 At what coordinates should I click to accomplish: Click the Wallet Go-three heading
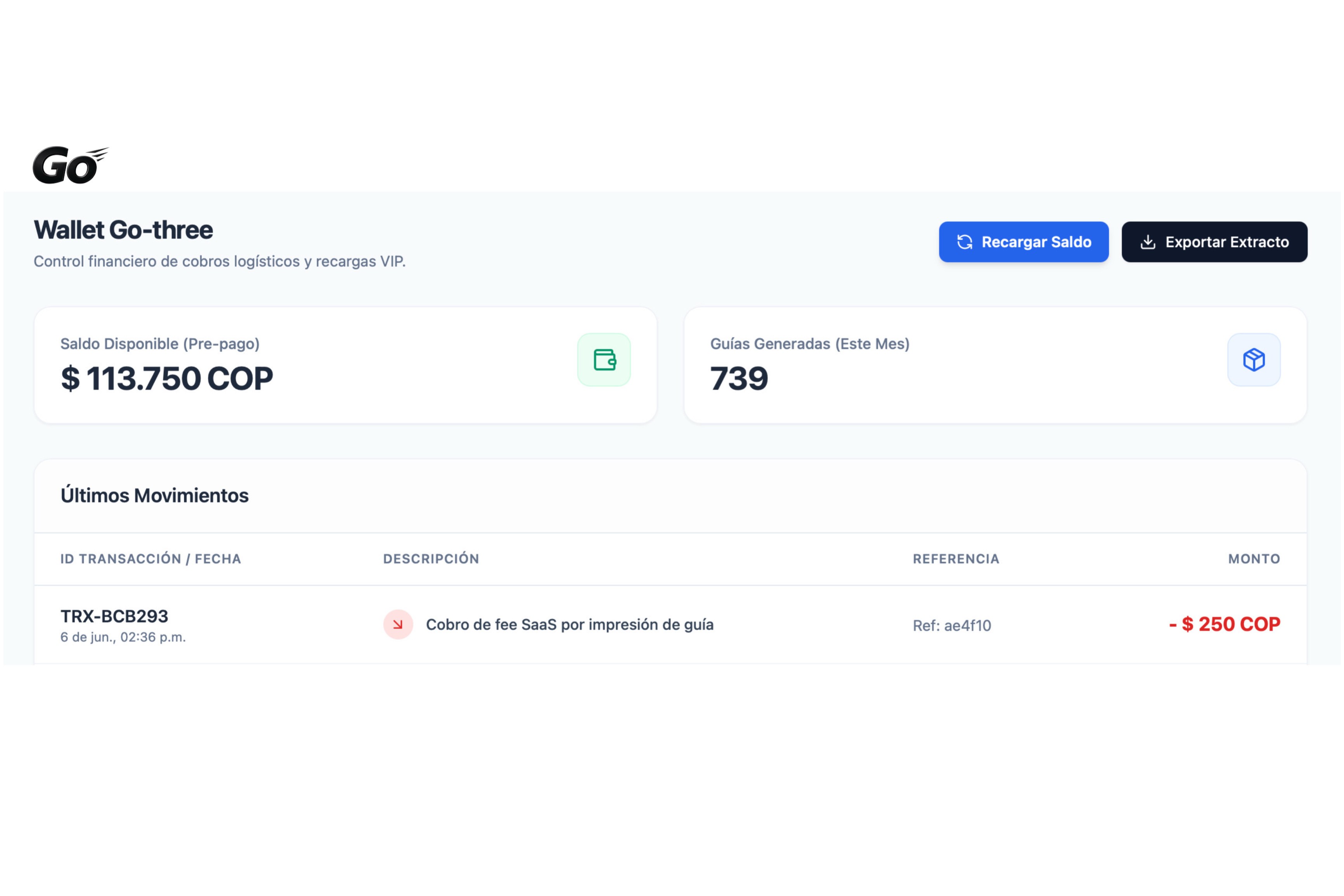[x=123, y=230]
